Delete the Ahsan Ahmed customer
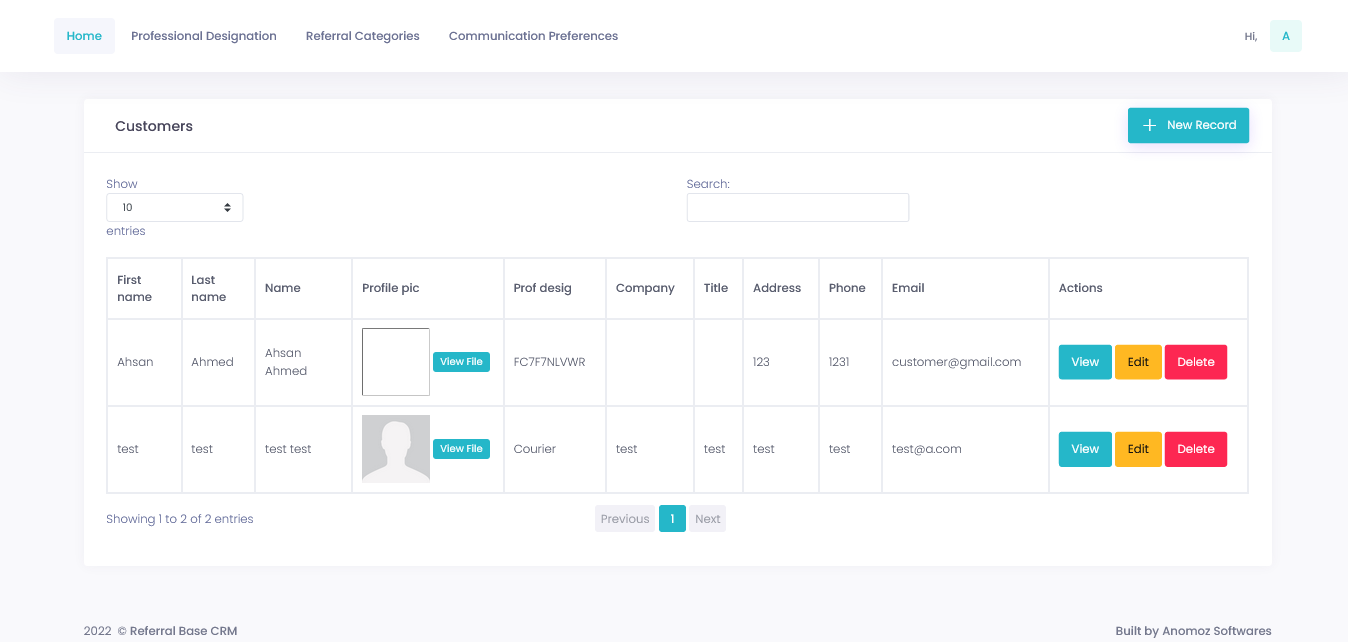Image resolution: width=1348 pixels, height=642 pixels. pyautogui.click(x=1196, y=361)
